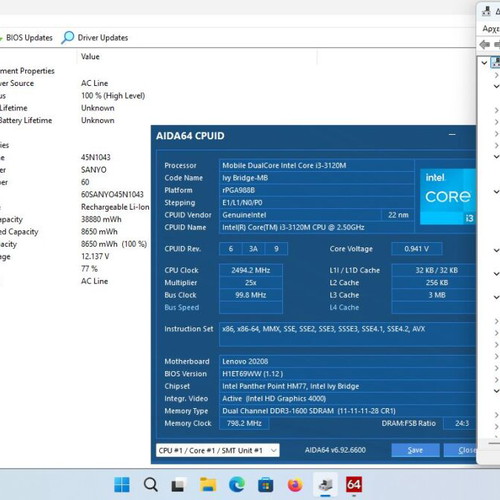This screenshot has height=500, width=500.
Task: Click the CPUID Name field Intel(R) Core(TM) i3-3120M
Action: (x=316, y=227)
